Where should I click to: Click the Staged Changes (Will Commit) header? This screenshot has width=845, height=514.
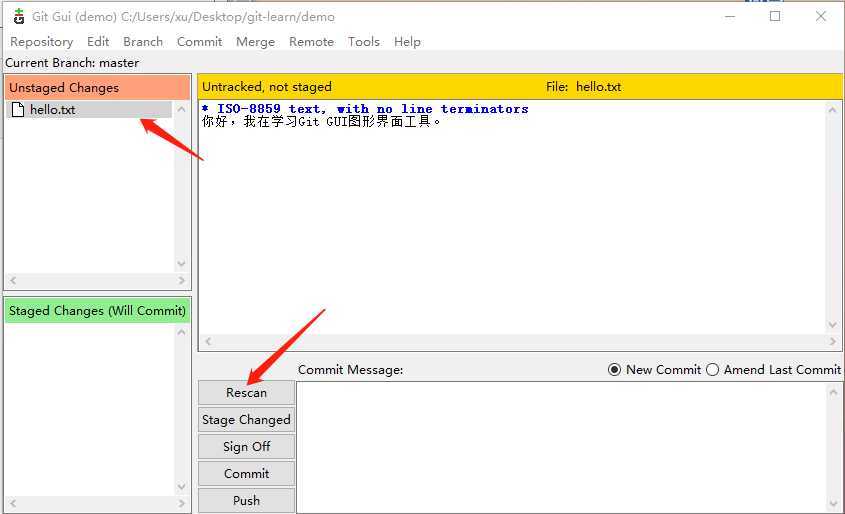coord(98,311)
